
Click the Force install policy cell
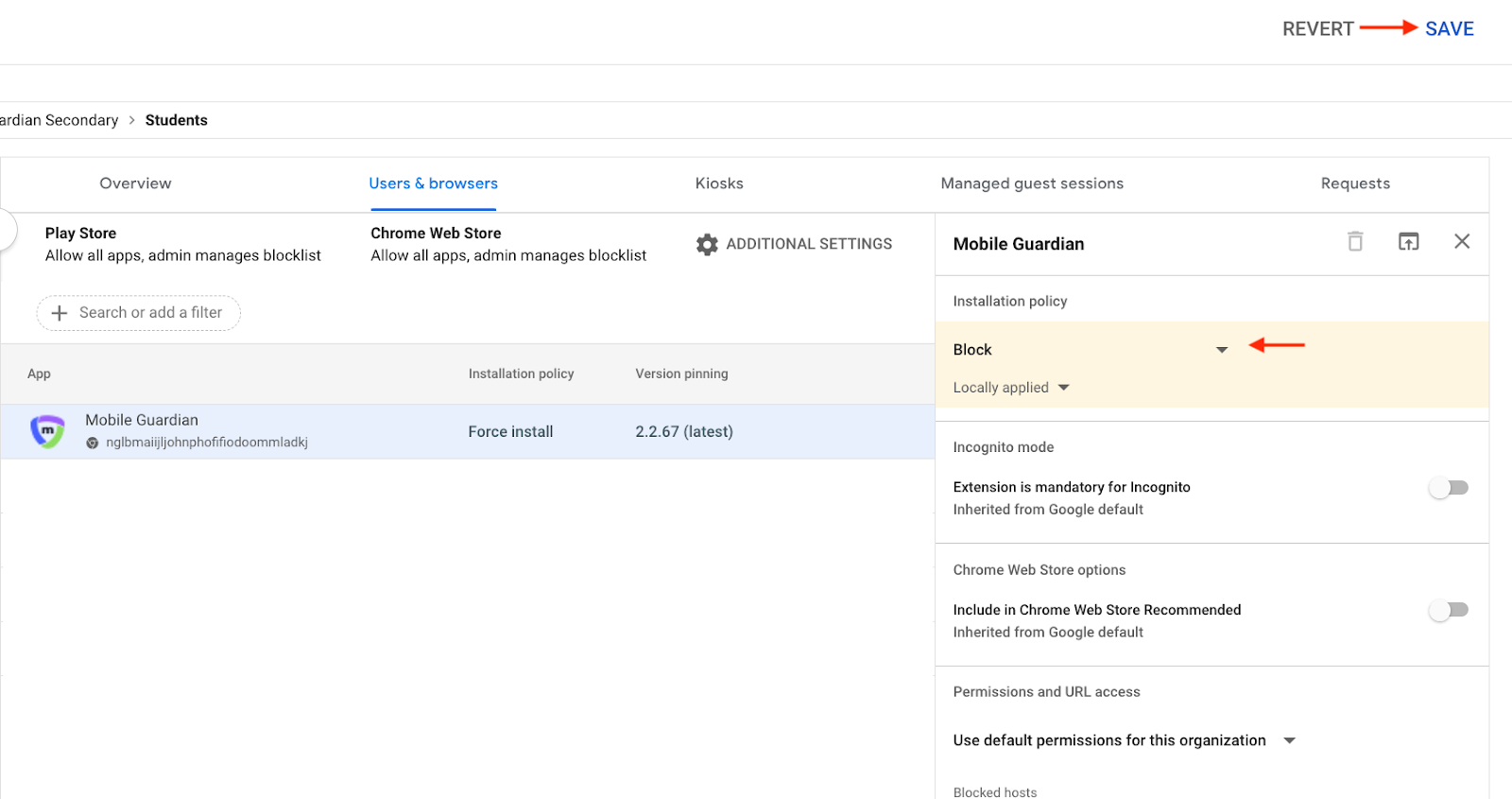click(x=510, y=431)
